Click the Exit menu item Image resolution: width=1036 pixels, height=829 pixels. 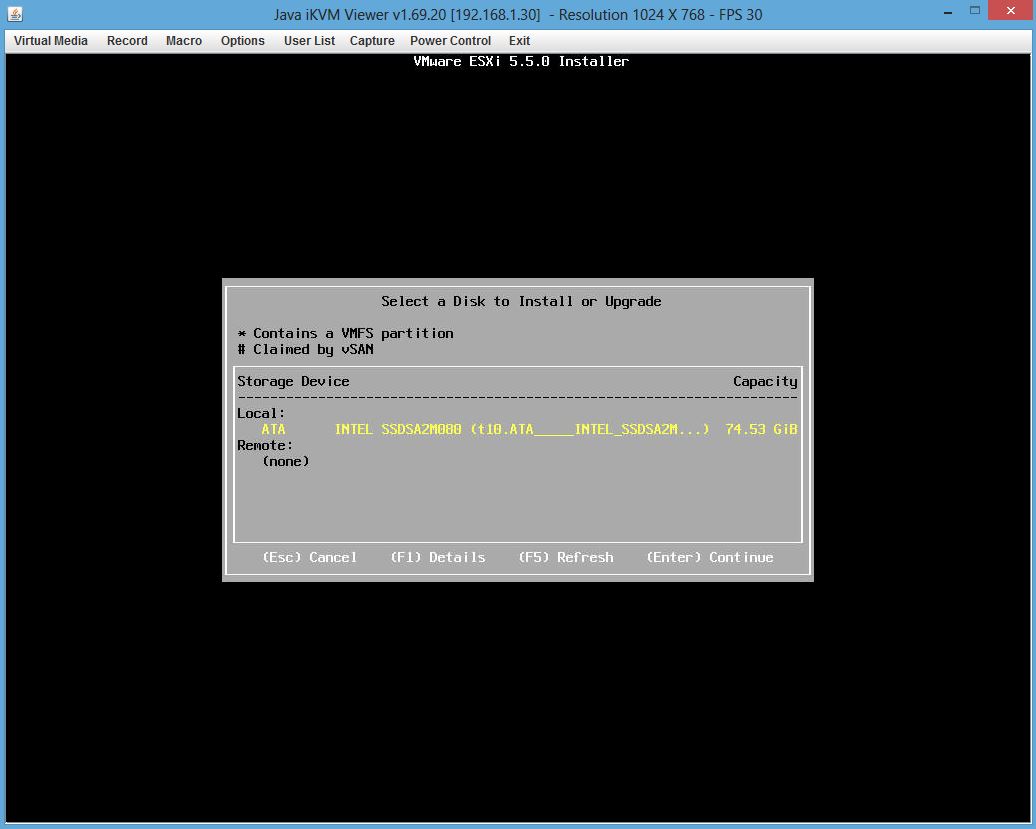[519, 41]
